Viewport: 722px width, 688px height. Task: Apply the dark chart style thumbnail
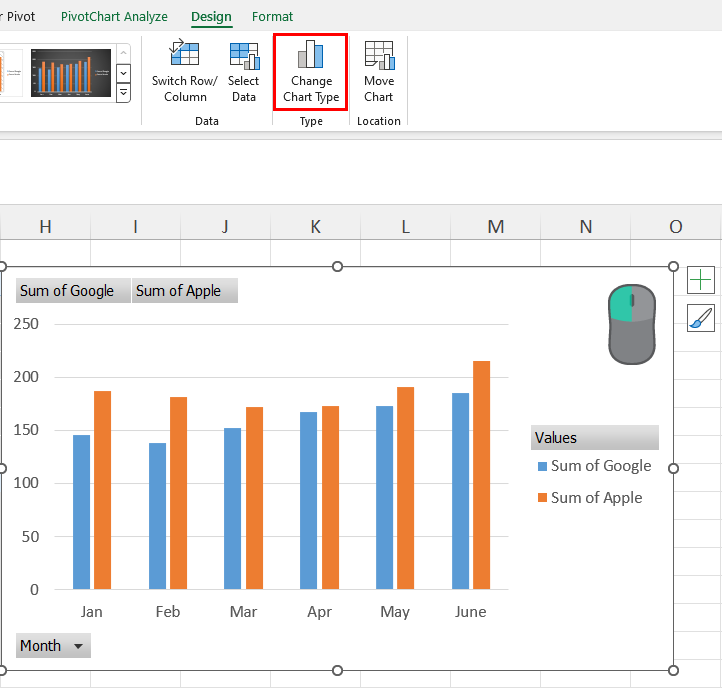pos(71,72)
